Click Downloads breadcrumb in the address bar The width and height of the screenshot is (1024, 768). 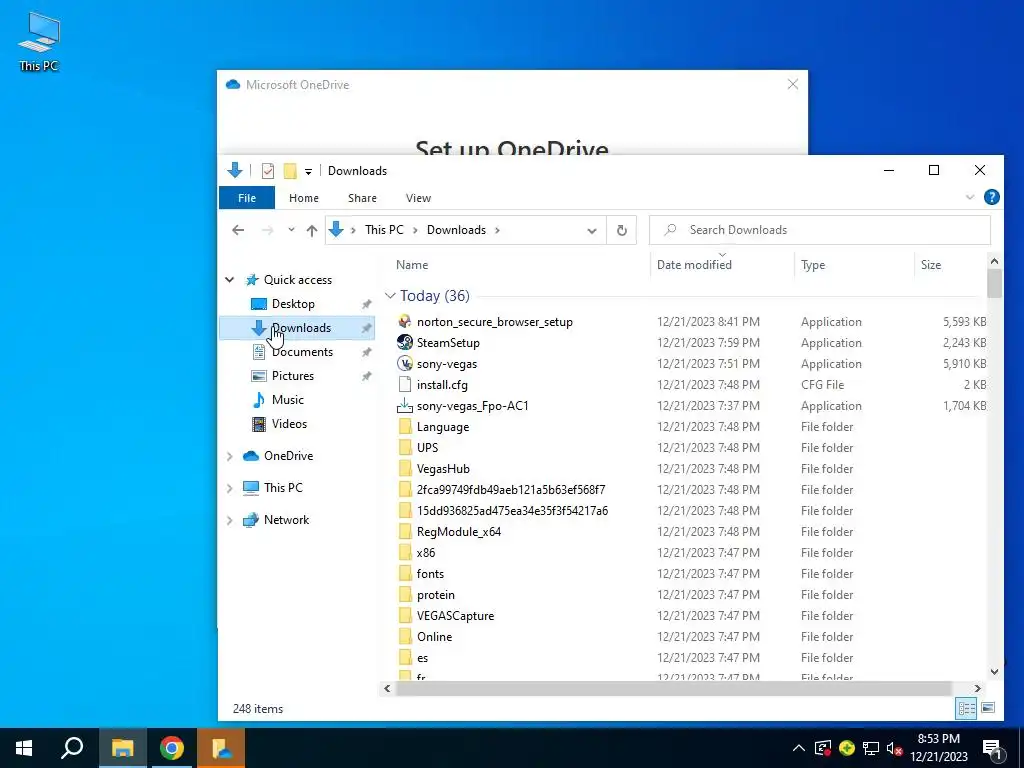point(456,230)
